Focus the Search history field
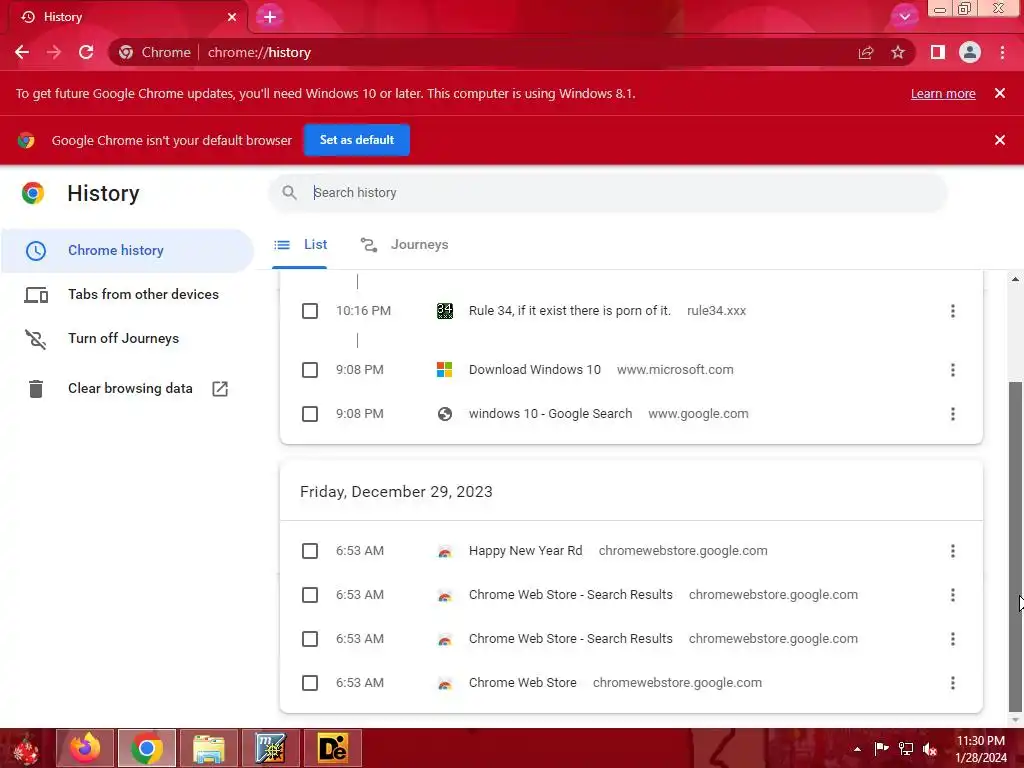Screen dimensions: 1024x768 pos(607,193)
